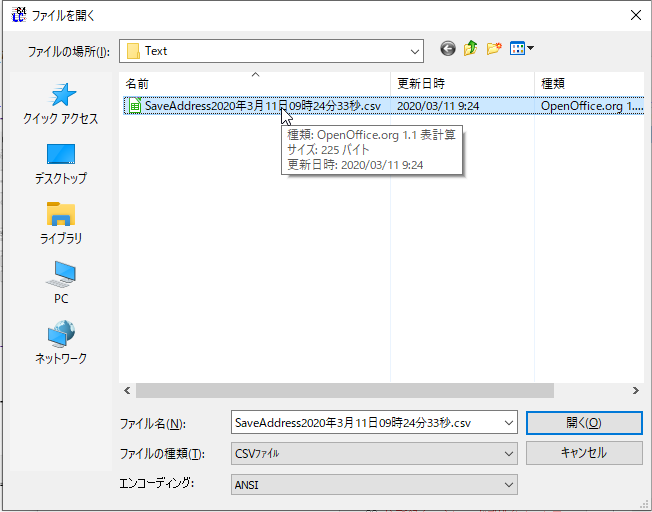The image size is (652, 512).
Task: Close the file open dialog
Action: pyautogui.click(x=635, y=16)
